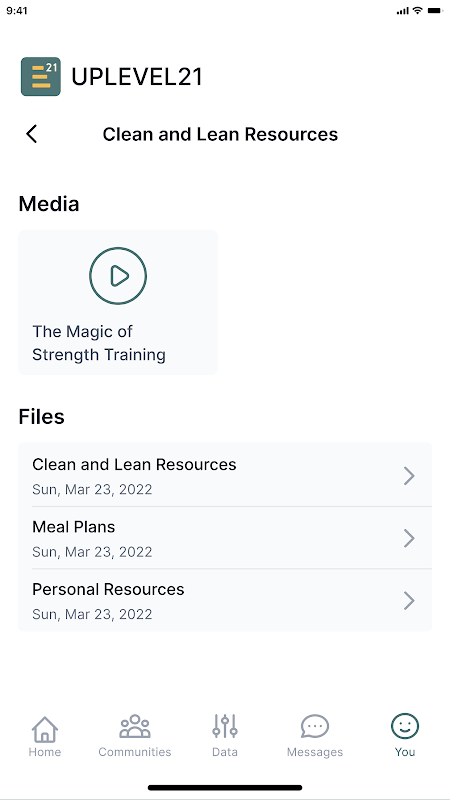Tap the back arrow icon

tap(32, 134)
